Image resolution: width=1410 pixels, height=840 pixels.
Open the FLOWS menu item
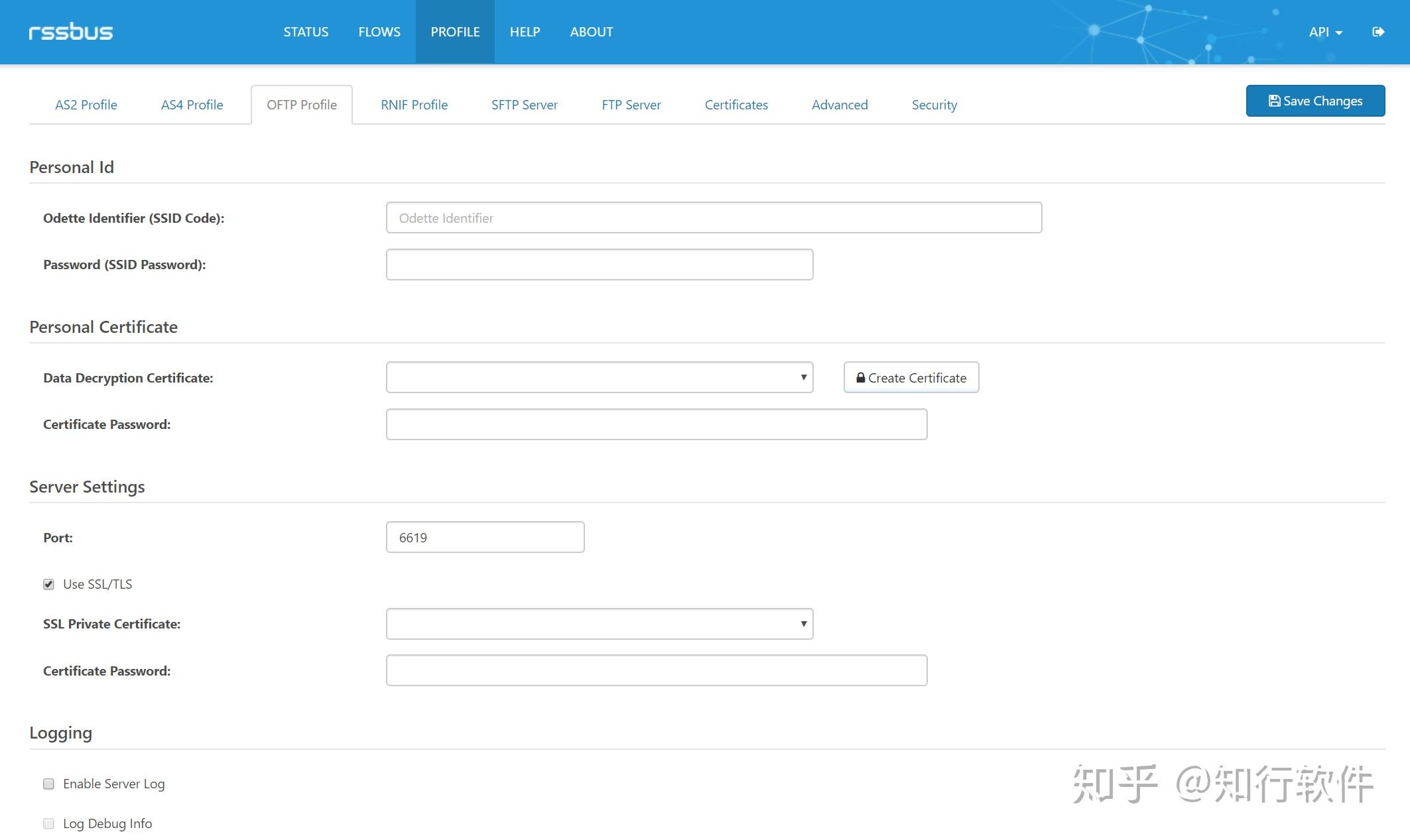tap(379, 32)
